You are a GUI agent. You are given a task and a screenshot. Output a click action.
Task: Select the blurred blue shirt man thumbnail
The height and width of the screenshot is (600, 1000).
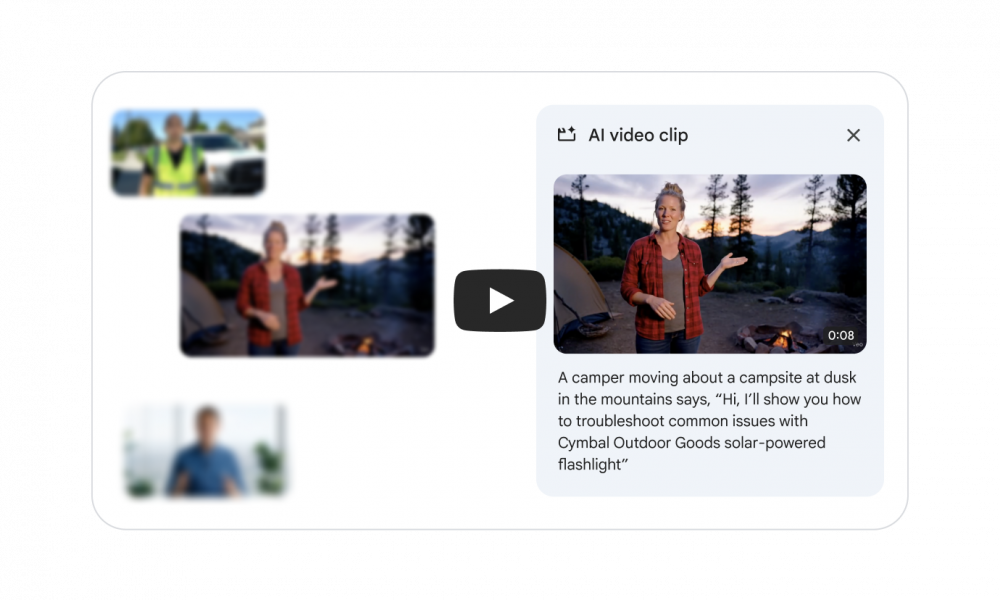[205, 450]
